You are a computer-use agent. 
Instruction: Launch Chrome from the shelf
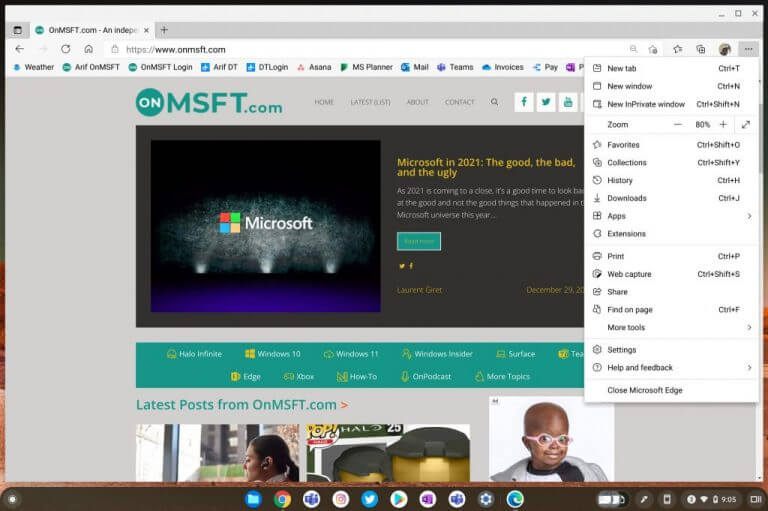pyautogui.click(x=282, y=499)
